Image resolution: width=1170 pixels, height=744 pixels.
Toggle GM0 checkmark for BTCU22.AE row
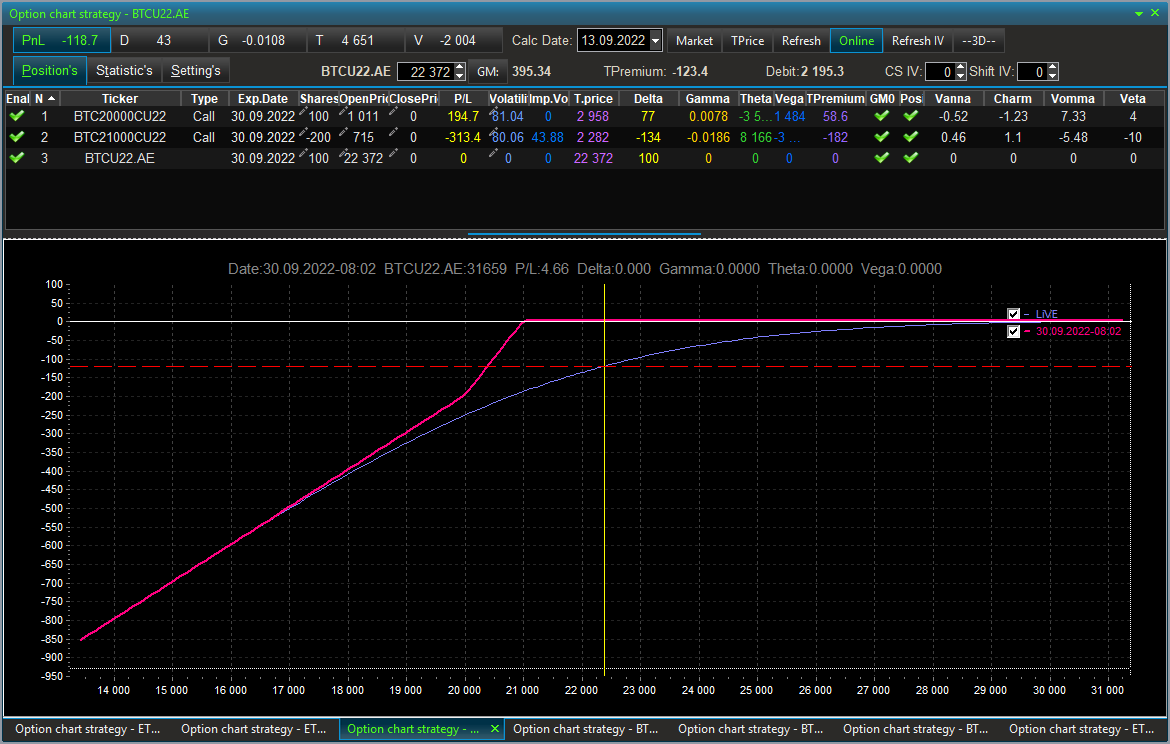pos(882,158)
